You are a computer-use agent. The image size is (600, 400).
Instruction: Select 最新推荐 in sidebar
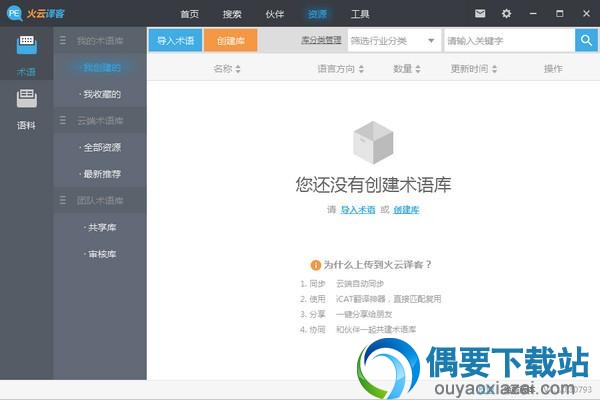[100, 174]
